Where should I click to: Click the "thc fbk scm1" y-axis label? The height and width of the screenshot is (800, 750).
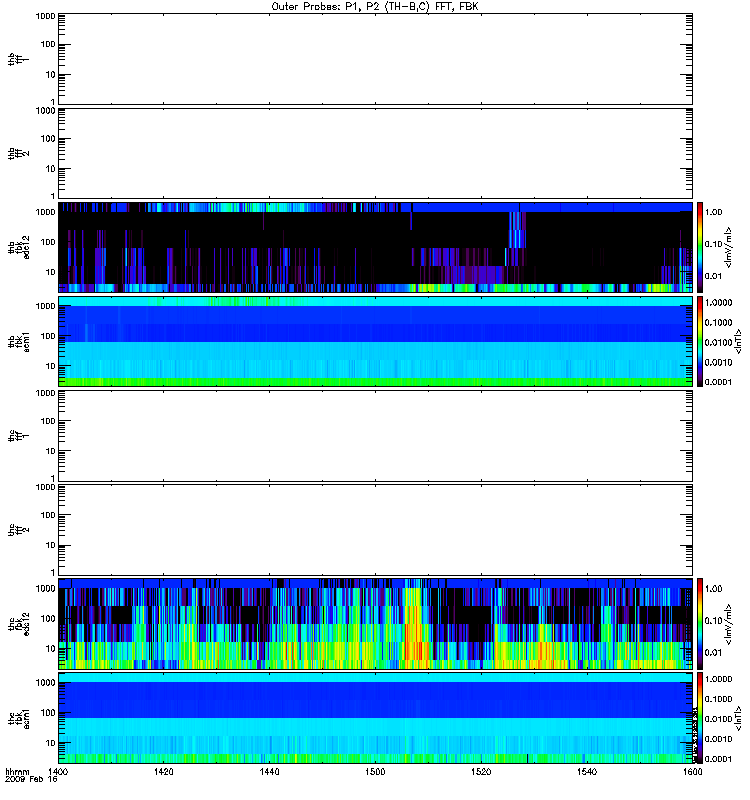pyautogui.click(x=19, y=718)
